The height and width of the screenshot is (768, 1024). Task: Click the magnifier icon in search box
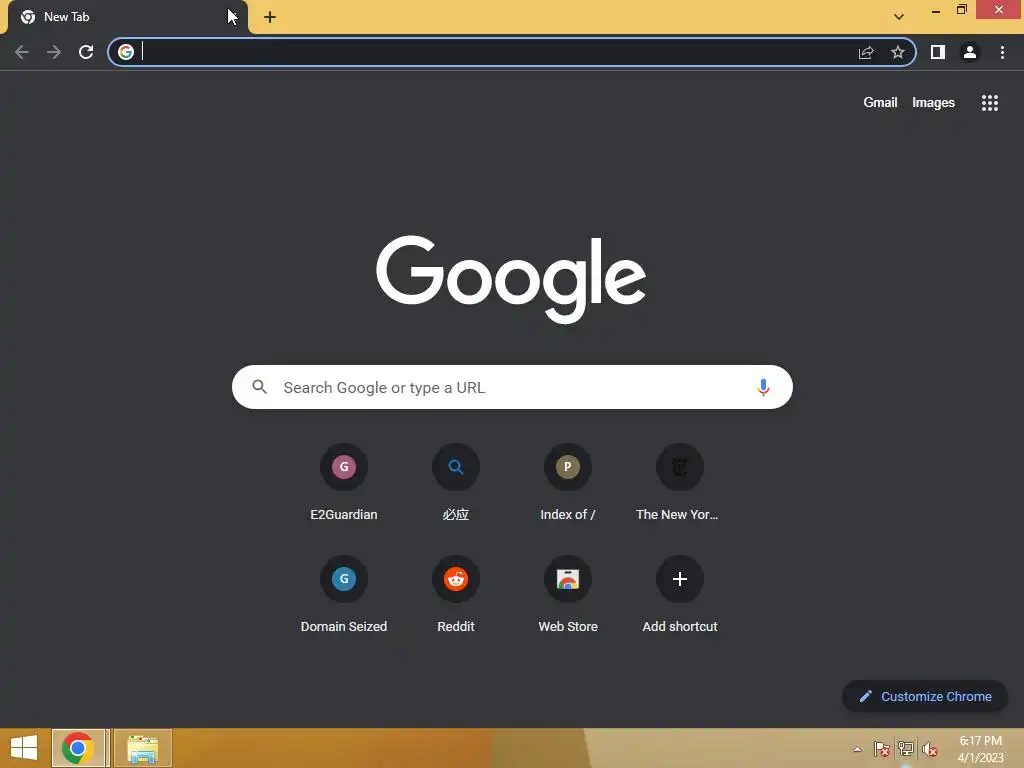pos(259,387)
